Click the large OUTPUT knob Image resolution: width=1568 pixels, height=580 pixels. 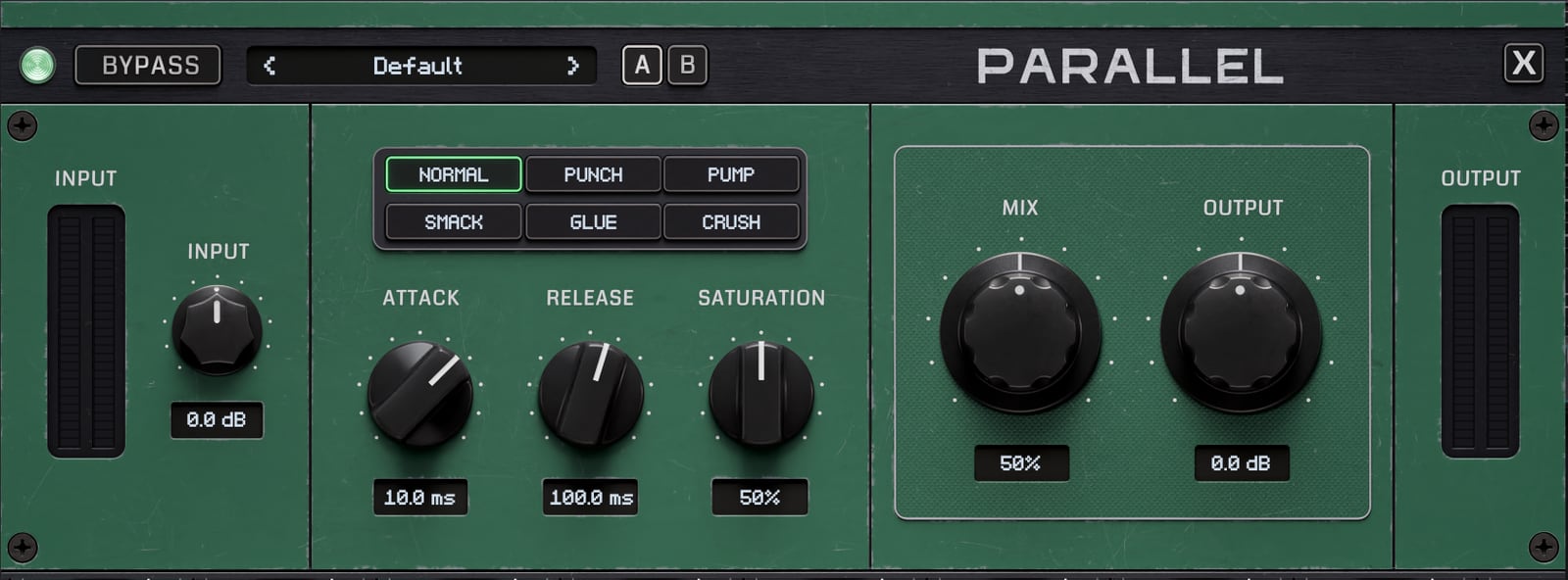[x=1241, y=332]
